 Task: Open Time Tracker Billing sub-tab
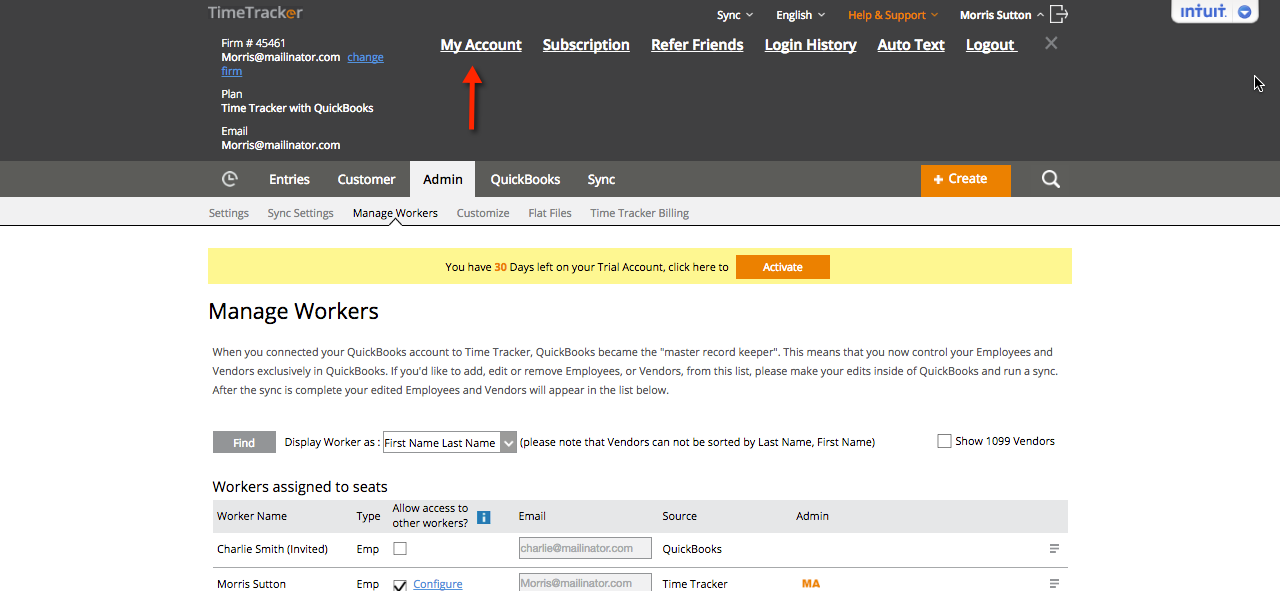coord(639,213)
